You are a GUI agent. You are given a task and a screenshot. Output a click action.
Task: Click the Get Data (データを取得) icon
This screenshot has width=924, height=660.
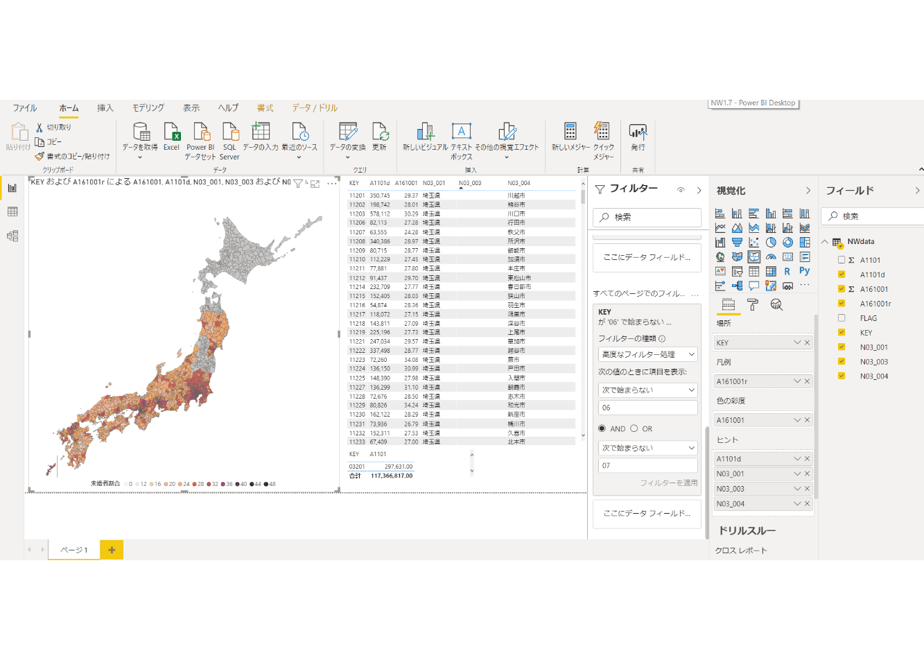click(140, 132)
